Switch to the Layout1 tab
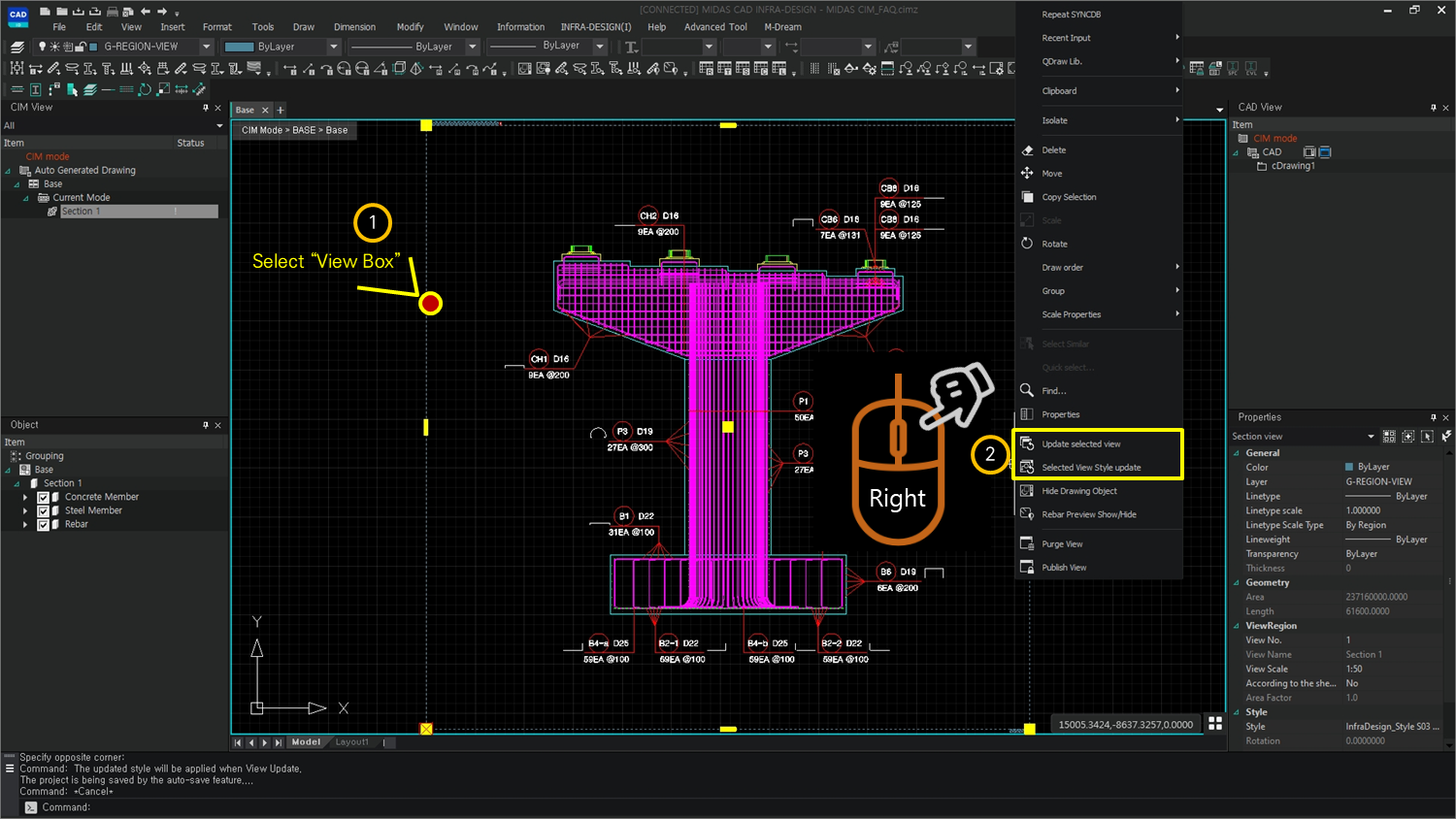This screenshot has height=819, width=1456. click(x=351, y=741)
